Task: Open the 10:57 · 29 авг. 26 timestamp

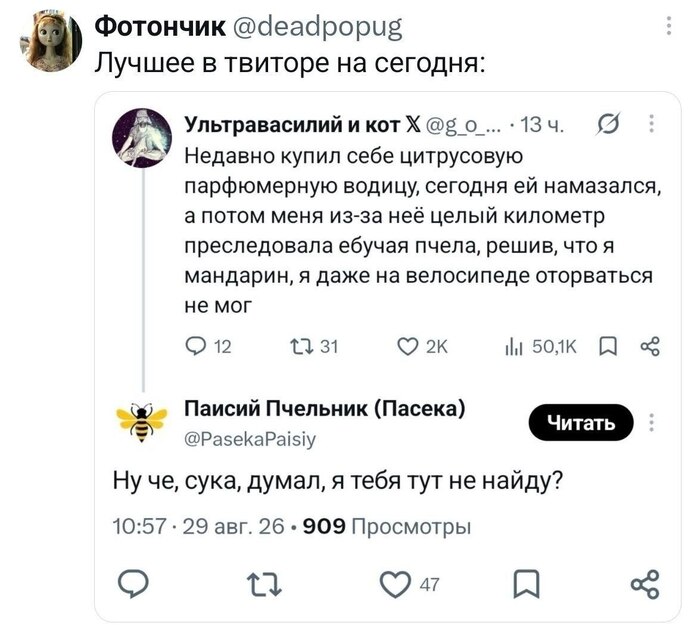Action: pyautogui.click(x=199, y=526)
